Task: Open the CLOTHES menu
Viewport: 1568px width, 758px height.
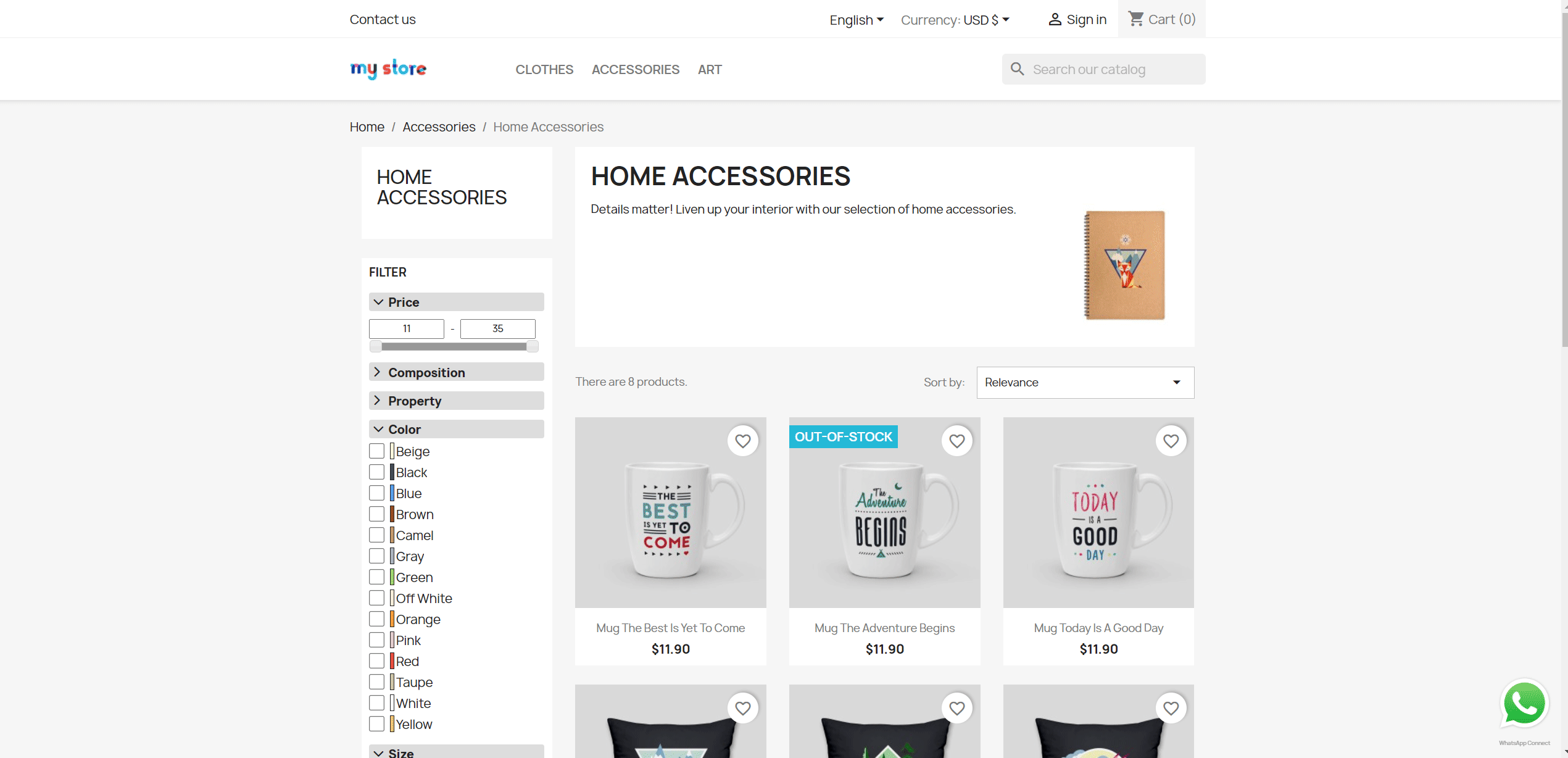Action: pos(544,70)
